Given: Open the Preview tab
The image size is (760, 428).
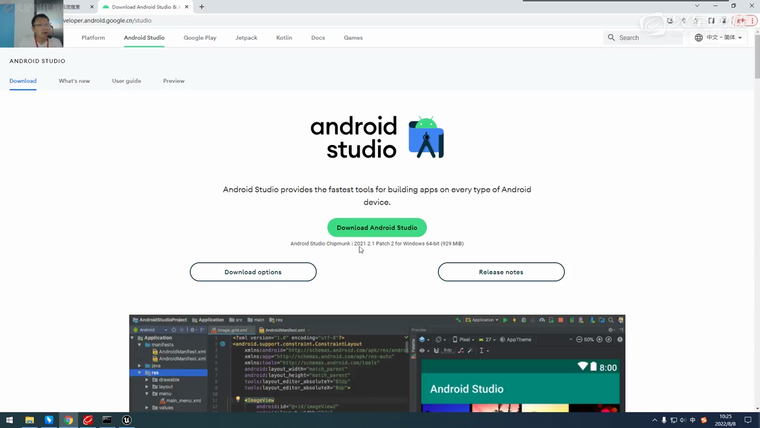Looking at the screenshot, I should point(174,81).
